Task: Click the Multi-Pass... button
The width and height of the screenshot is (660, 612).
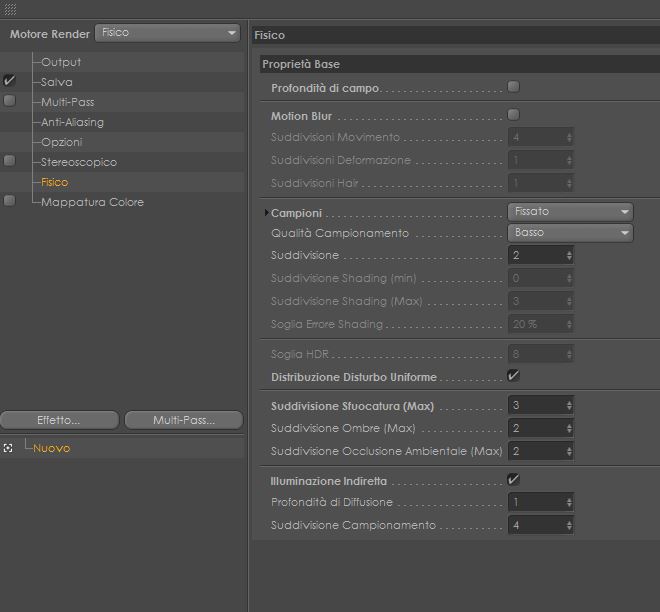Action: coord(183,420)
